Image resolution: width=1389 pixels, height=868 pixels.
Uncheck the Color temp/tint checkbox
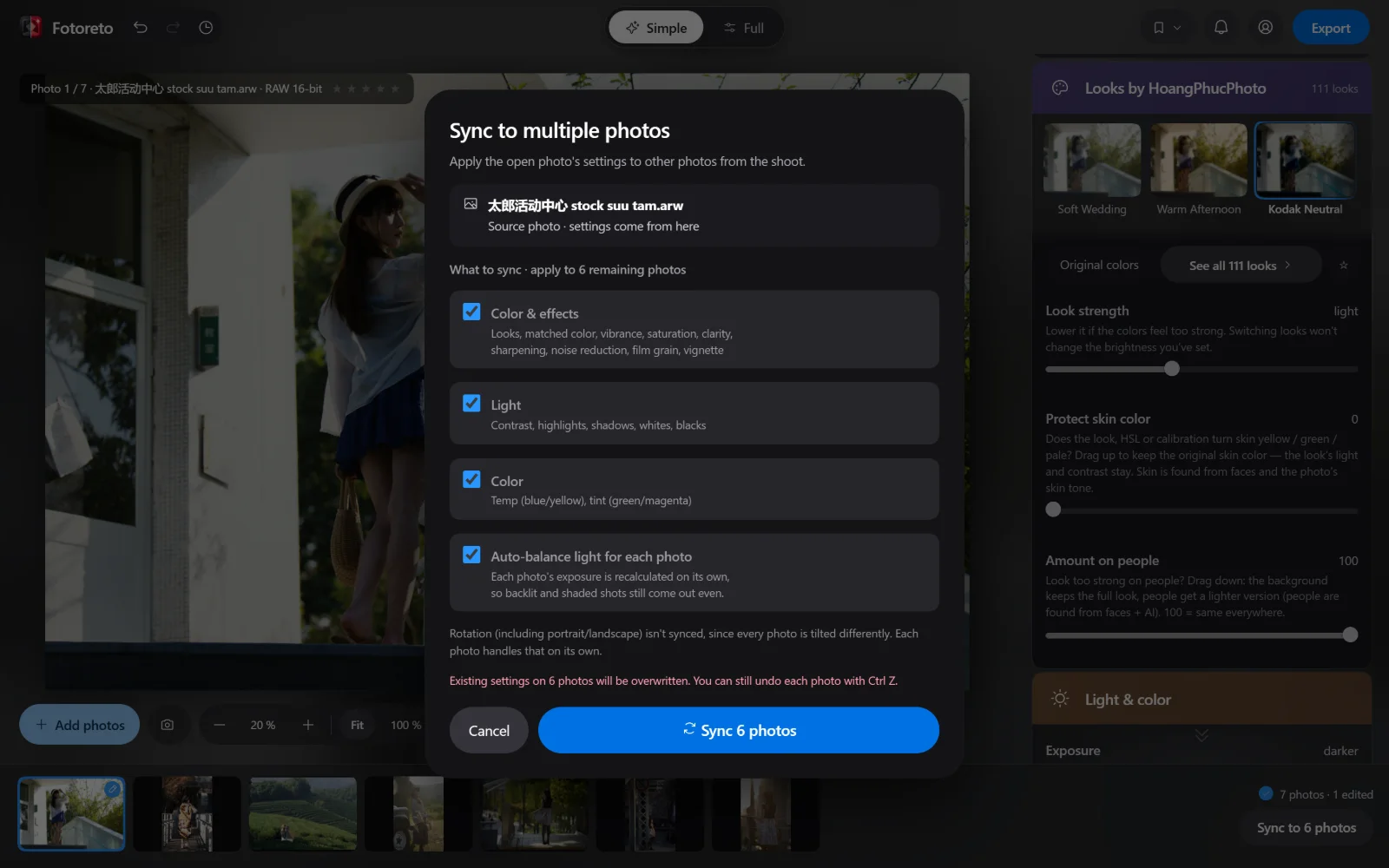(471, 479)
